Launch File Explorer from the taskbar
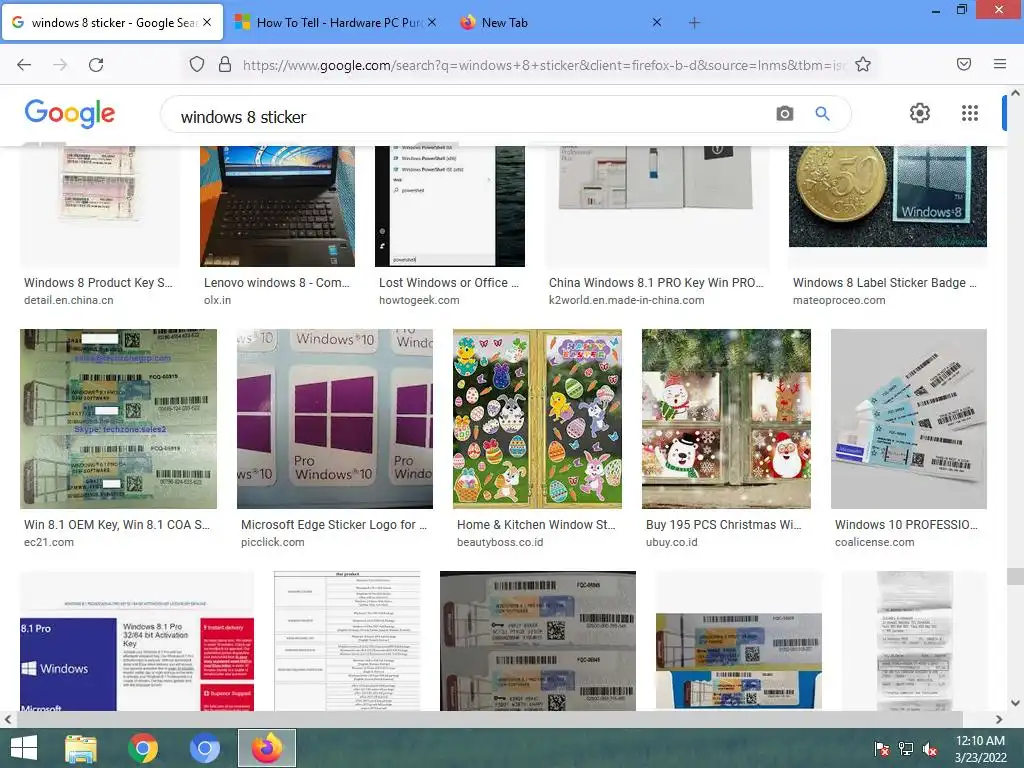 pos(81,748)
